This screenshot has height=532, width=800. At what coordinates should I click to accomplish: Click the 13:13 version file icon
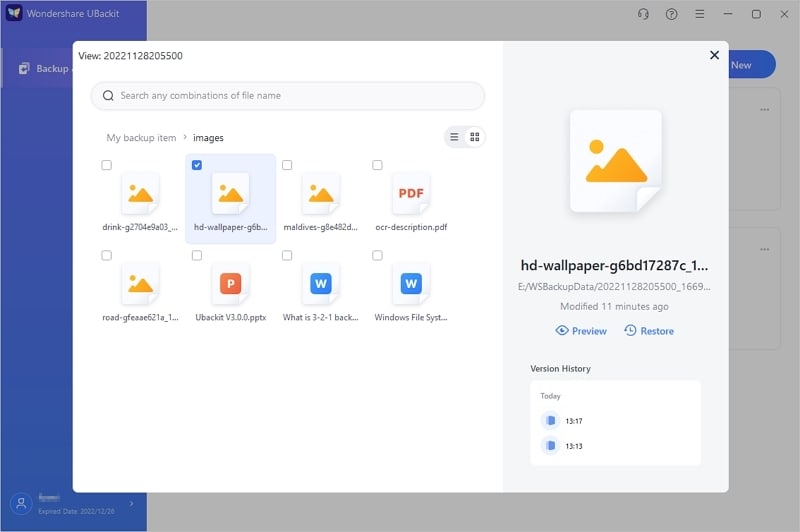click(x=551, y=446)
